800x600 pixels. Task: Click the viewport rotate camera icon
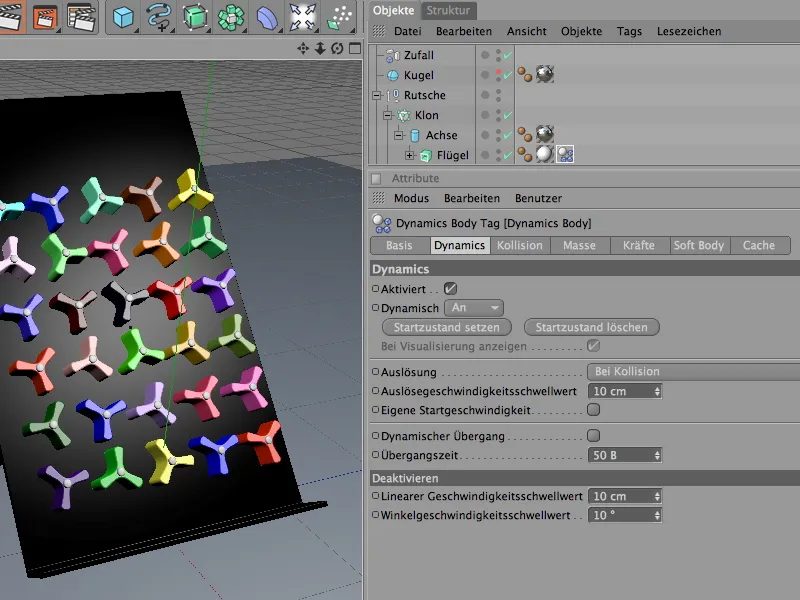pos(337,48)
